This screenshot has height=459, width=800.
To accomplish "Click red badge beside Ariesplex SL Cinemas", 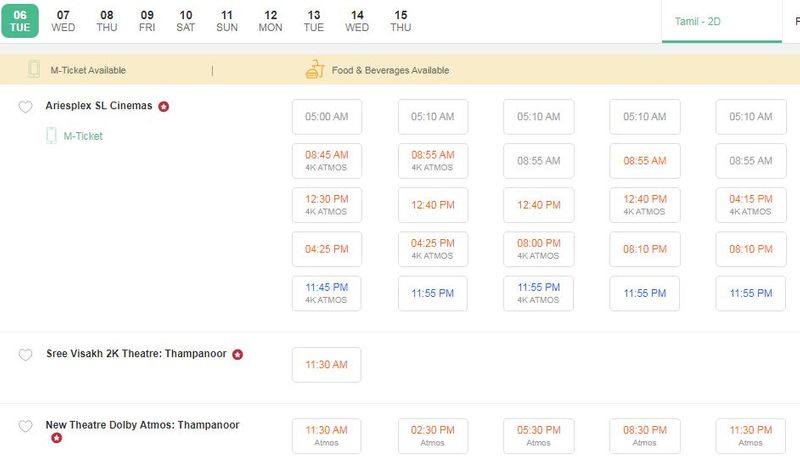I will (164, 106).
